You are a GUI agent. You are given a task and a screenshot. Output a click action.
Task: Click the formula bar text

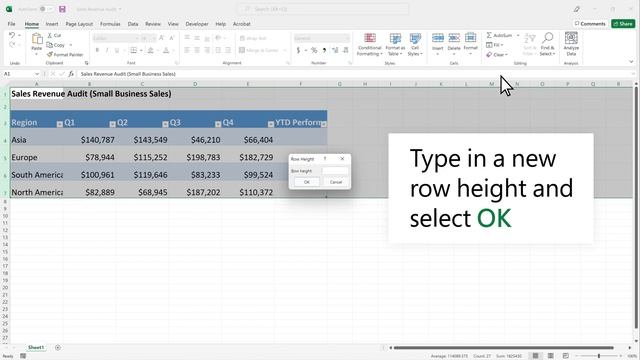coord(128,74)
